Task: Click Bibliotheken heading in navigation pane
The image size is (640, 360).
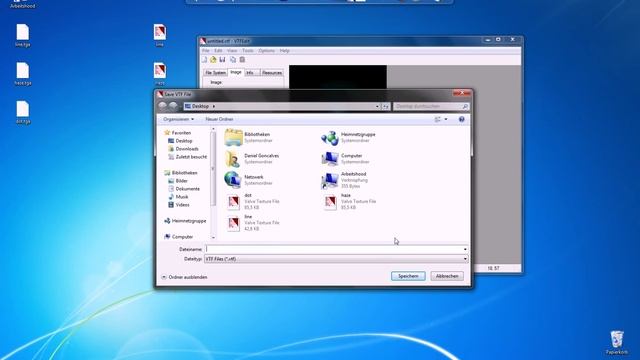Action: pos(181,173)
